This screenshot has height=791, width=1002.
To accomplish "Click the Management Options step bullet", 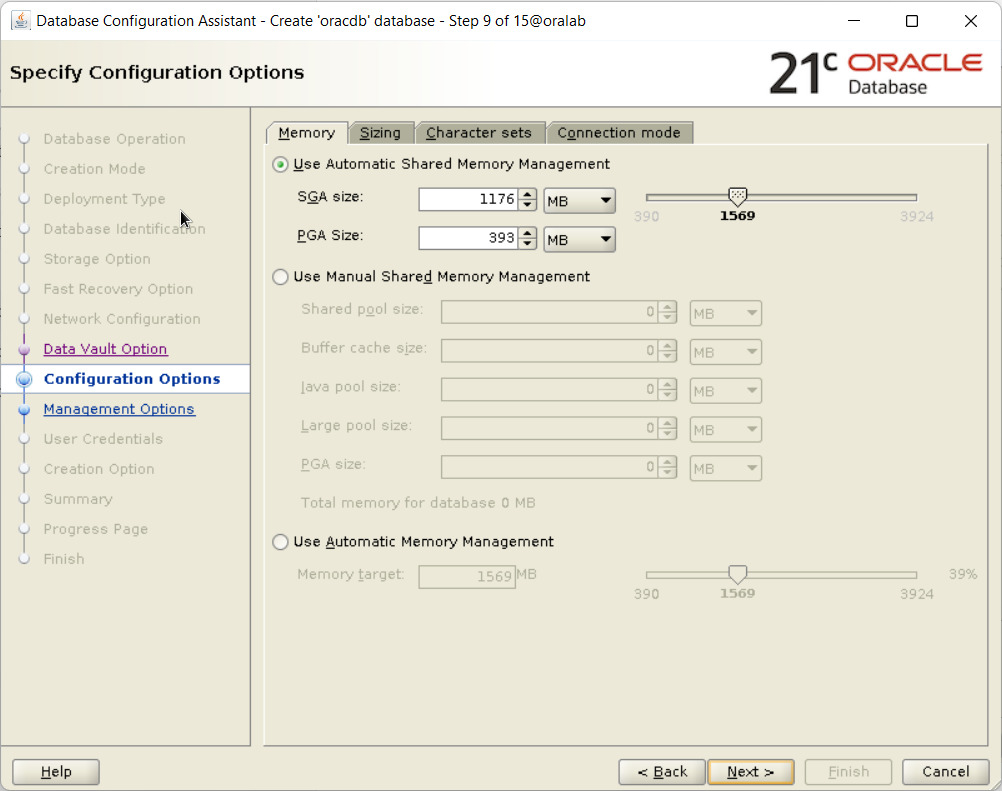I will click(x=25, y=409).
